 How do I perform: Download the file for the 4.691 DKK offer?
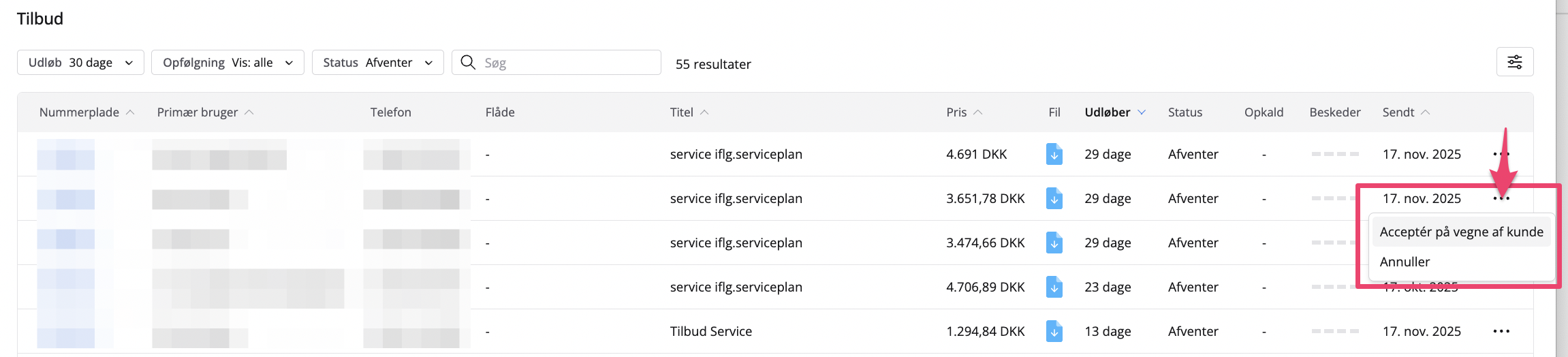pos(1054,154)
